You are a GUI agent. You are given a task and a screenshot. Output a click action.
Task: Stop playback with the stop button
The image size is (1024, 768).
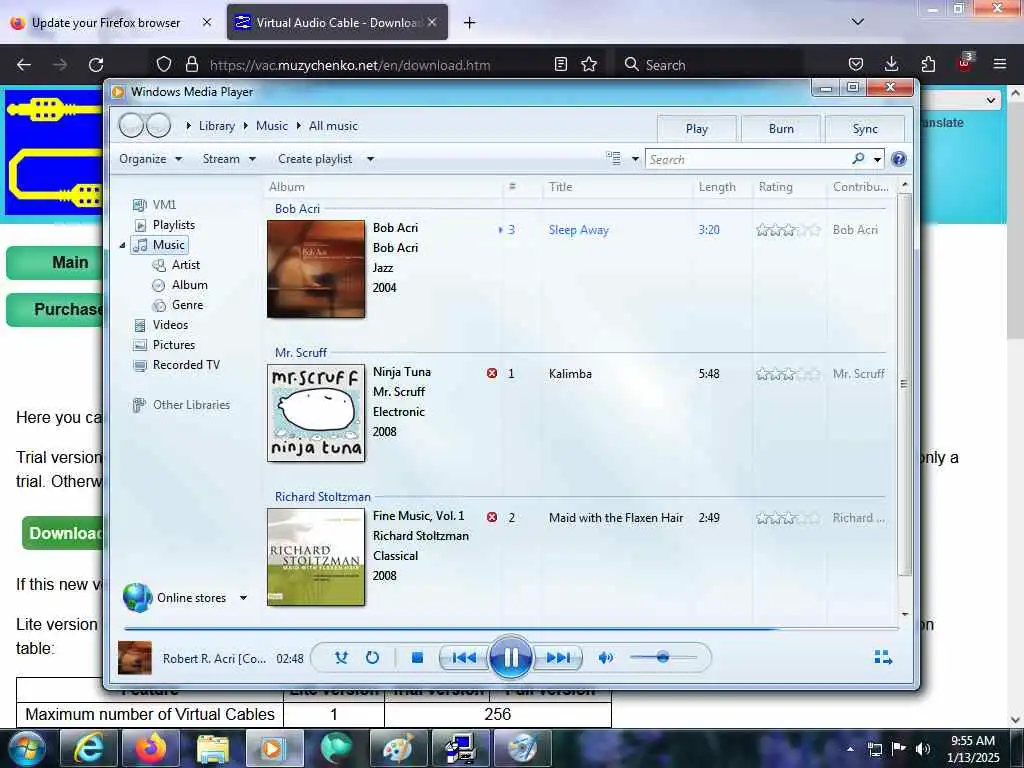pyautogui.click(x=417, y=658)
